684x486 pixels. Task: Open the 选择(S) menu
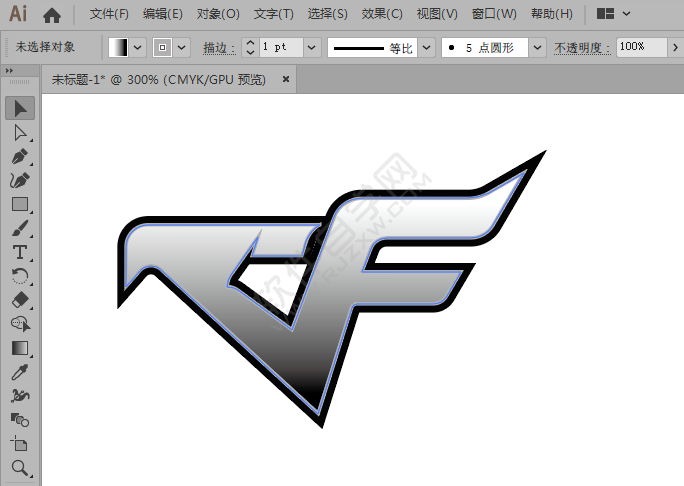click(x=328, y=14)
